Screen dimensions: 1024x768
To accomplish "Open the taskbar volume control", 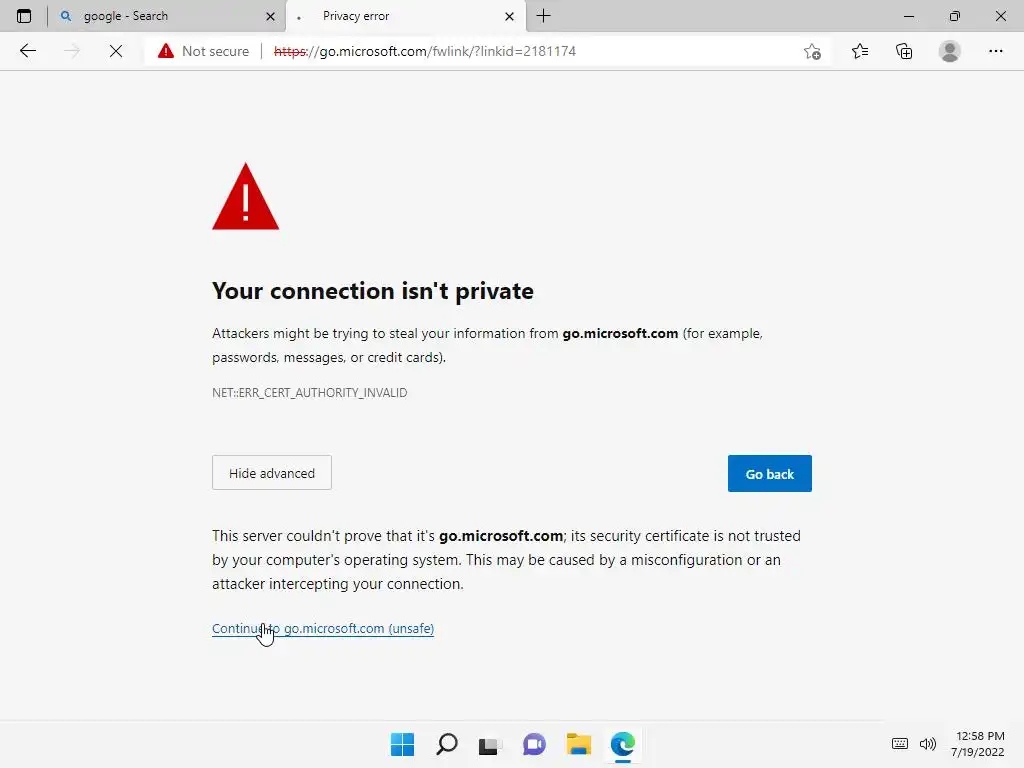I will 928,744.
